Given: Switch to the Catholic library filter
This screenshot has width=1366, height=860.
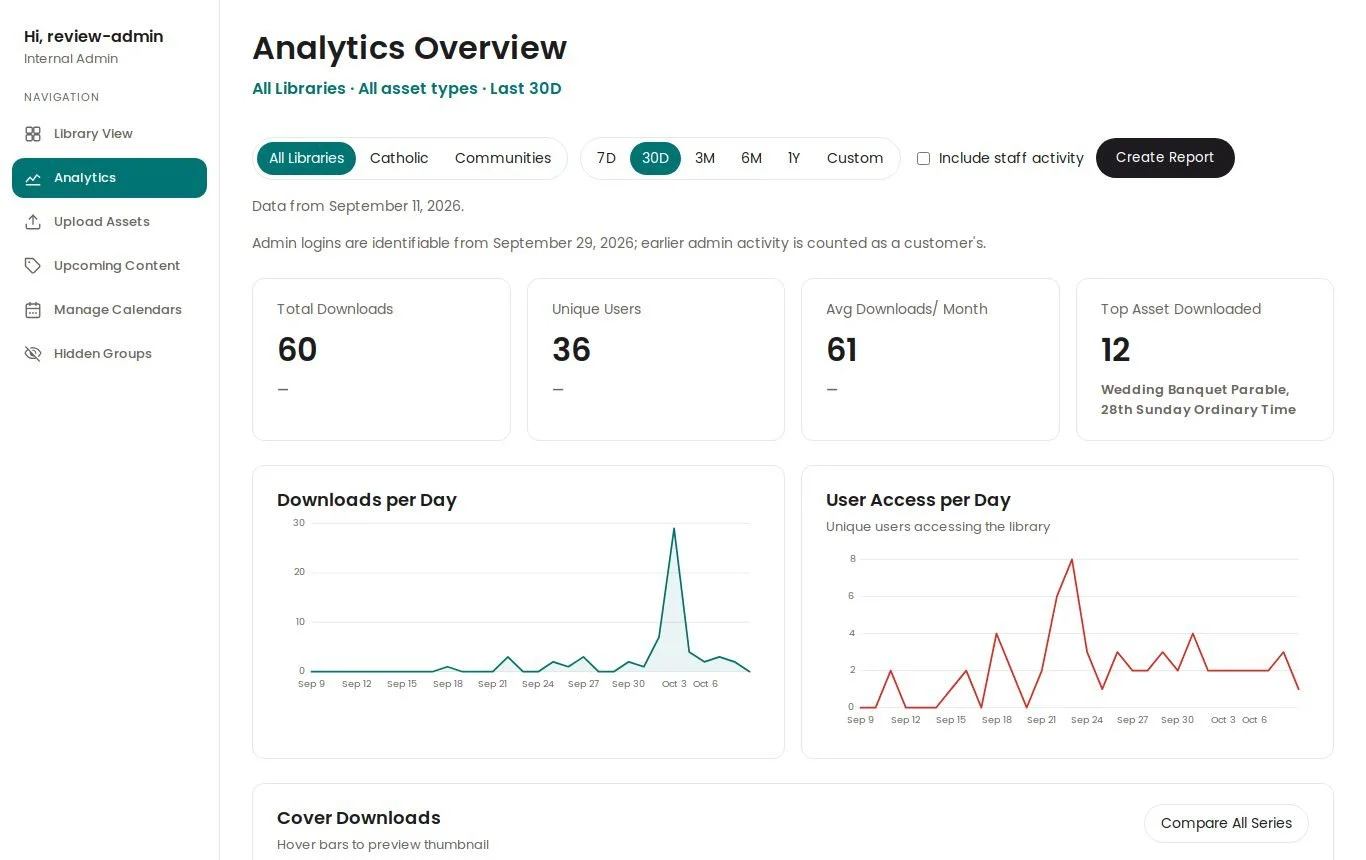Looking at the screenshot, I should pos(399,158).
